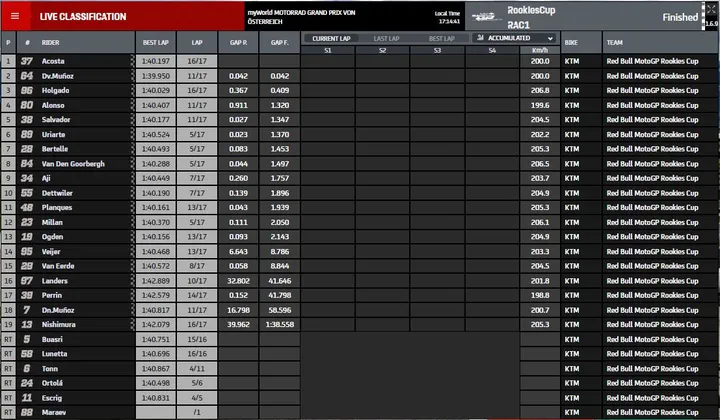The height and width of the screenshot is (420, 720).
Task: Select retired rider Maraev
Action: pos(54,413)
